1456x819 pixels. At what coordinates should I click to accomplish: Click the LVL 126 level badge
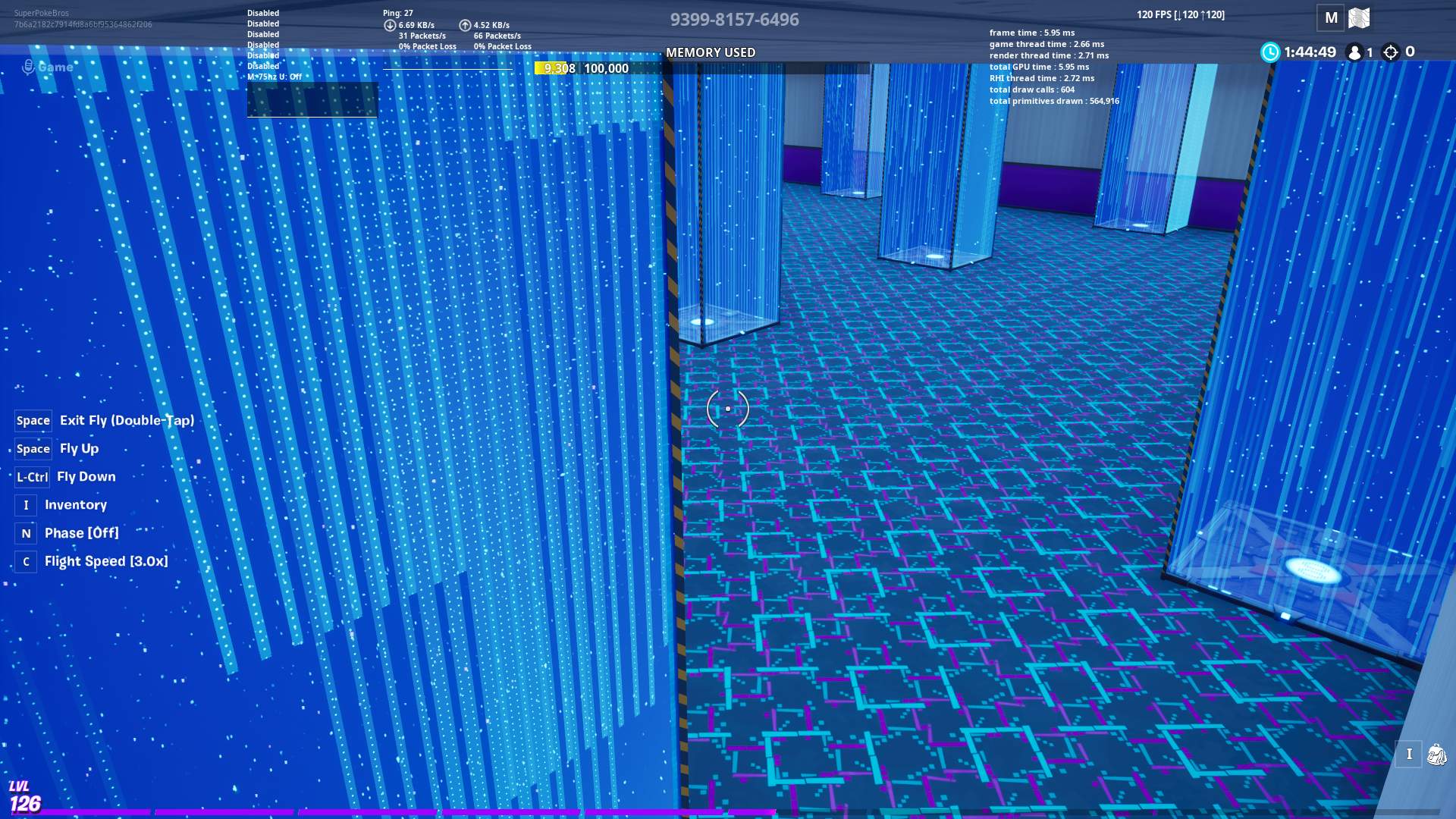(x=24, y=798)
